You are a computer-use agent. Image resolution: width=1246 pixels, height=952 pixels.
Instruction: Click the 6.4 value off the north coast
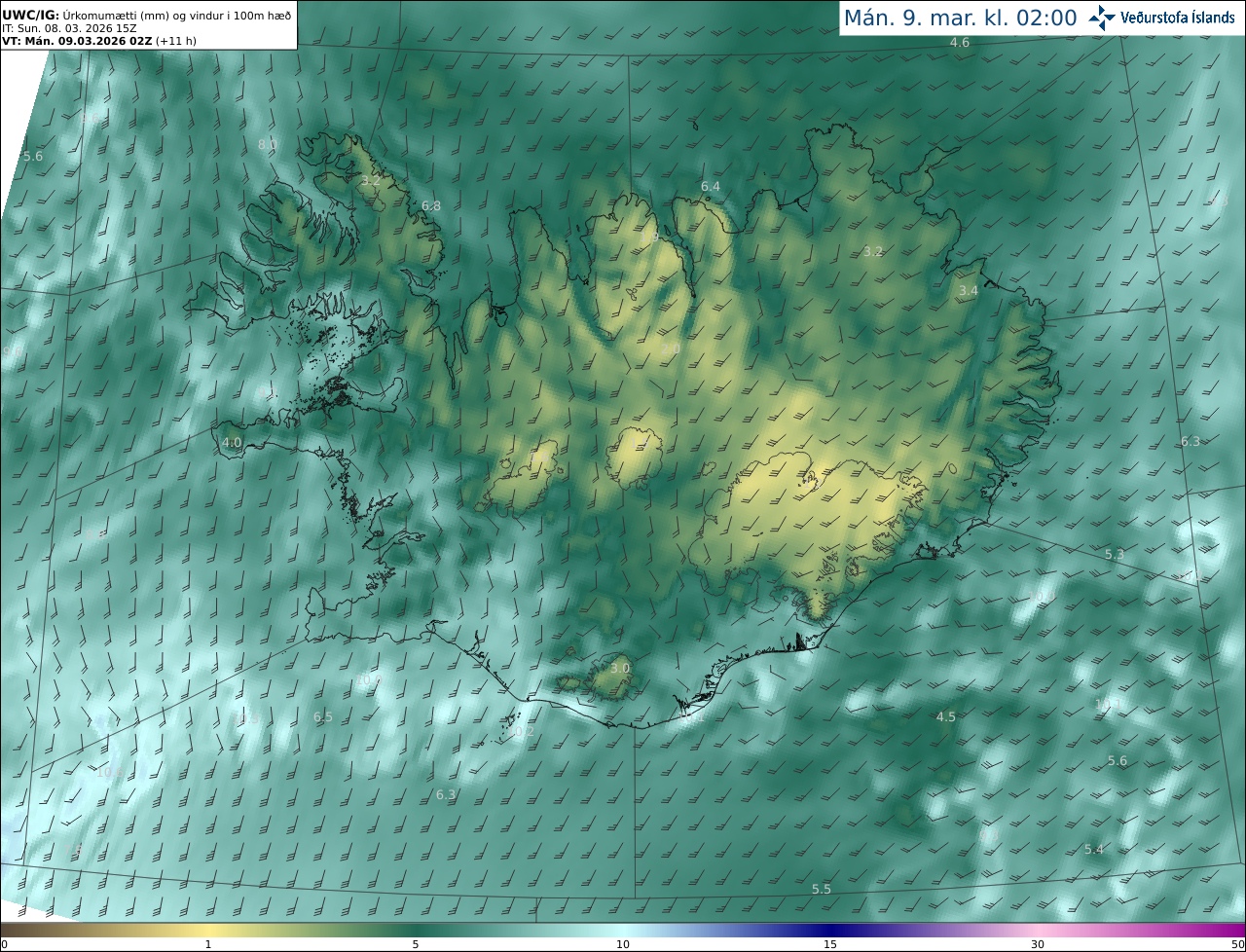(711, 187)
